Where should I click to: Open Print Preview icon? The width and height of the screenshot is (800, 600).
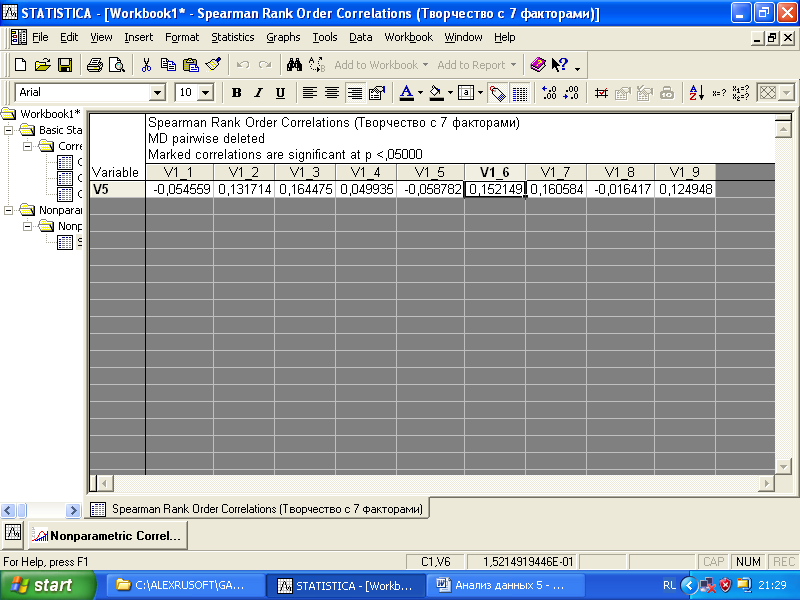tap(117, 65)
